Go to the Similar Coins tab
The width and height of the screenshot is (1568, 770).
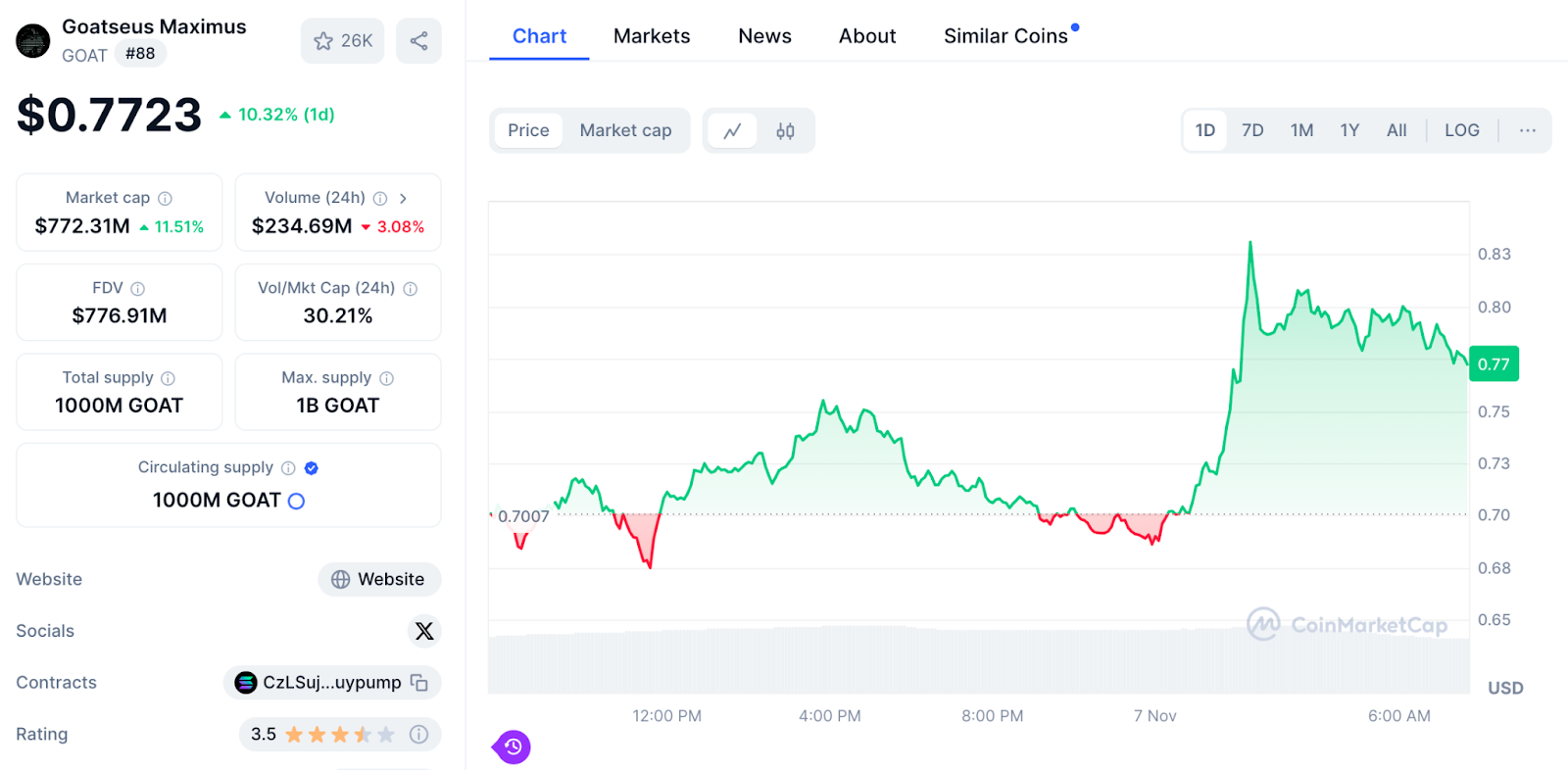[x=1005, y=36]
